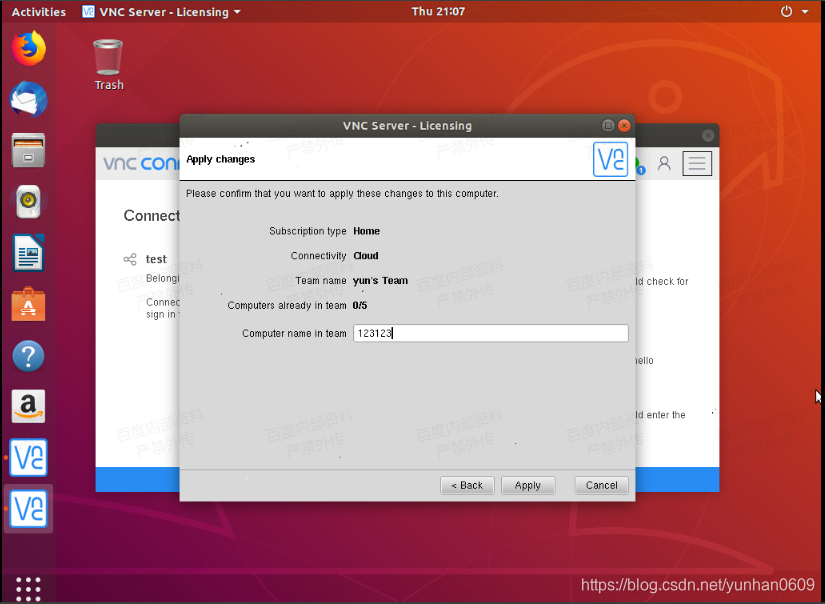Launch Thunderbird mail from the dock
Viewport: 825px width, 604px height.
tap(28, 99)
